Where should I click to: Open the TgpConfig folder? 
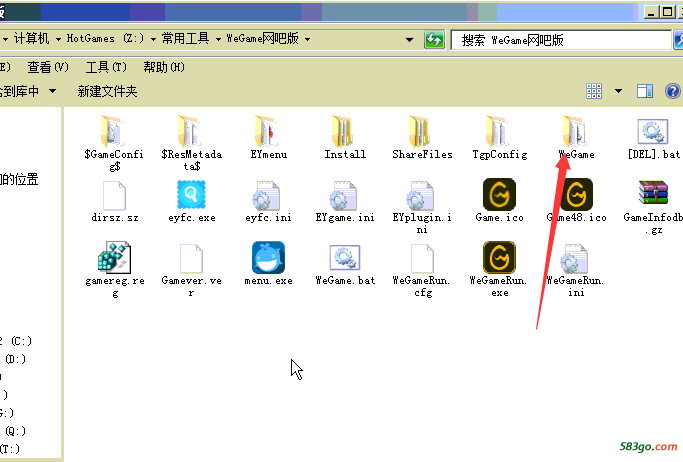point(500,137)
